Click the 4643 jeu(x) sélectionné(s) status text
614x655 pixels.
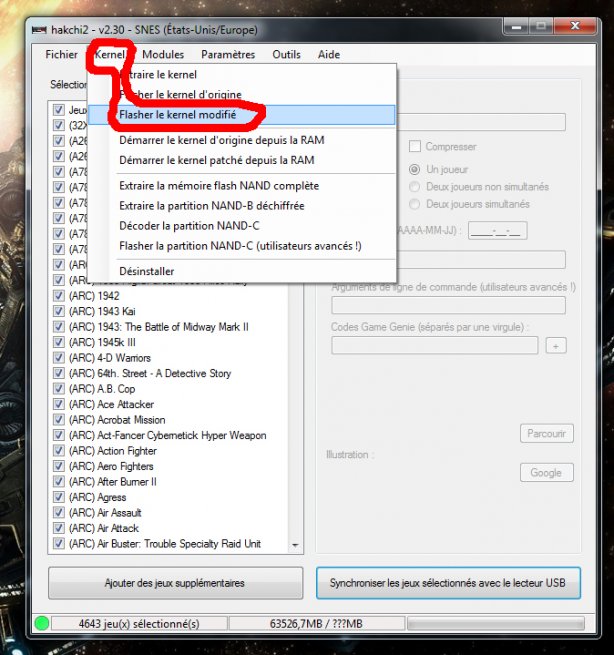pyautogui.click(x=139, y=624)
